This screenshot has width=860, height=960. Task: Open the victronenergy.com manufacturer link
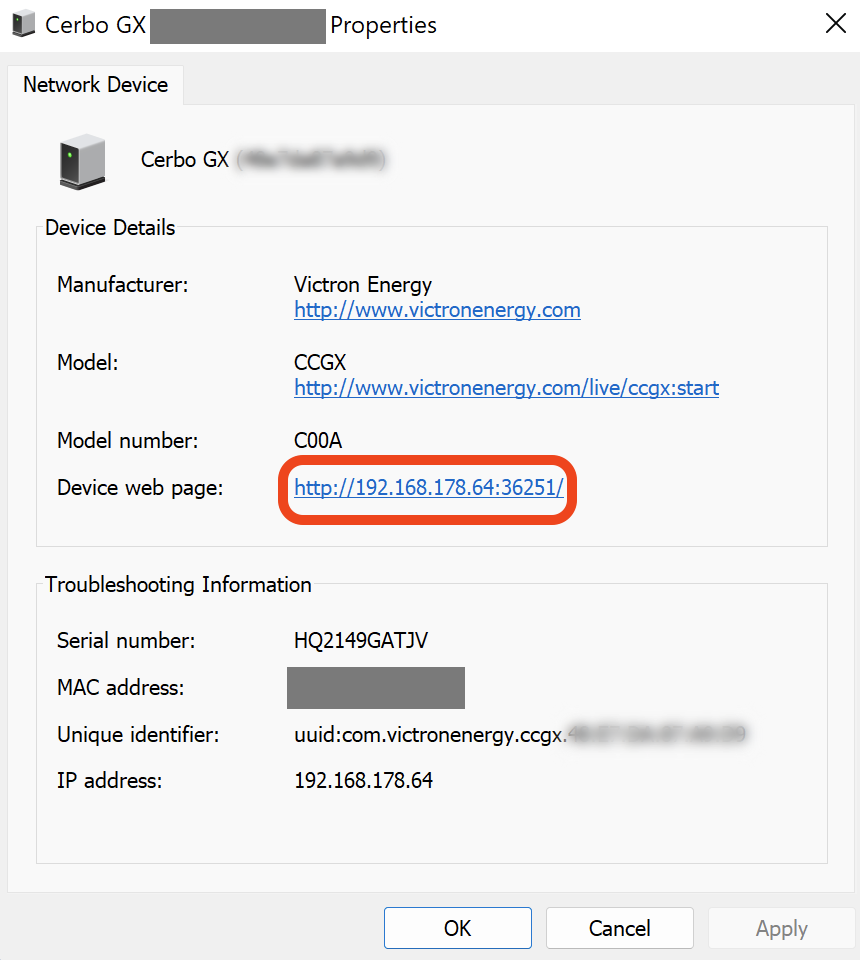point(437,310)
